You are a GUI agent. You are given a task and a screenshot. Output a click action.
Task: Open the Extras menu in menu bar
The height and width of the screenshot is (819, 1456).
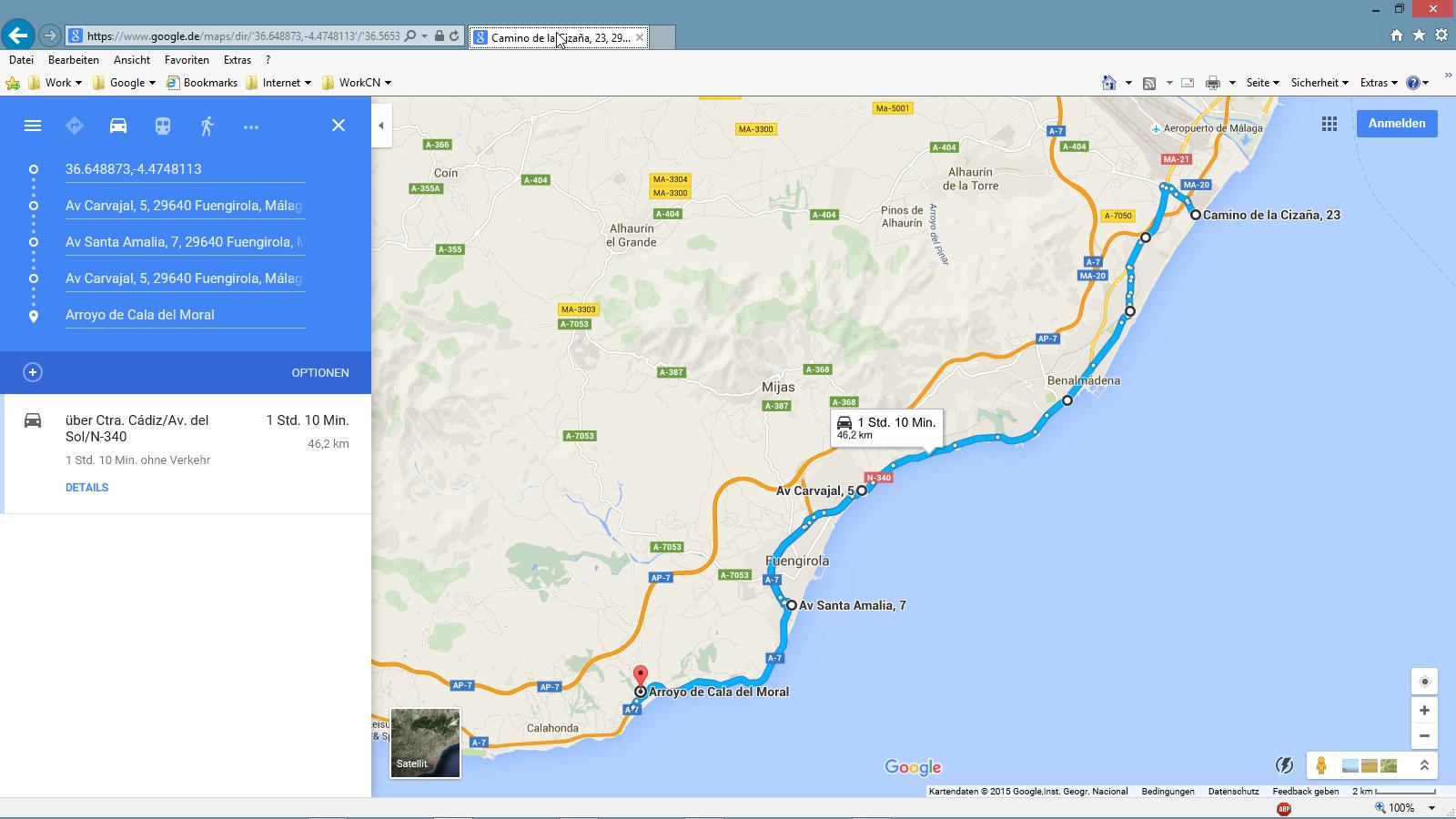[x=238, y=60]
